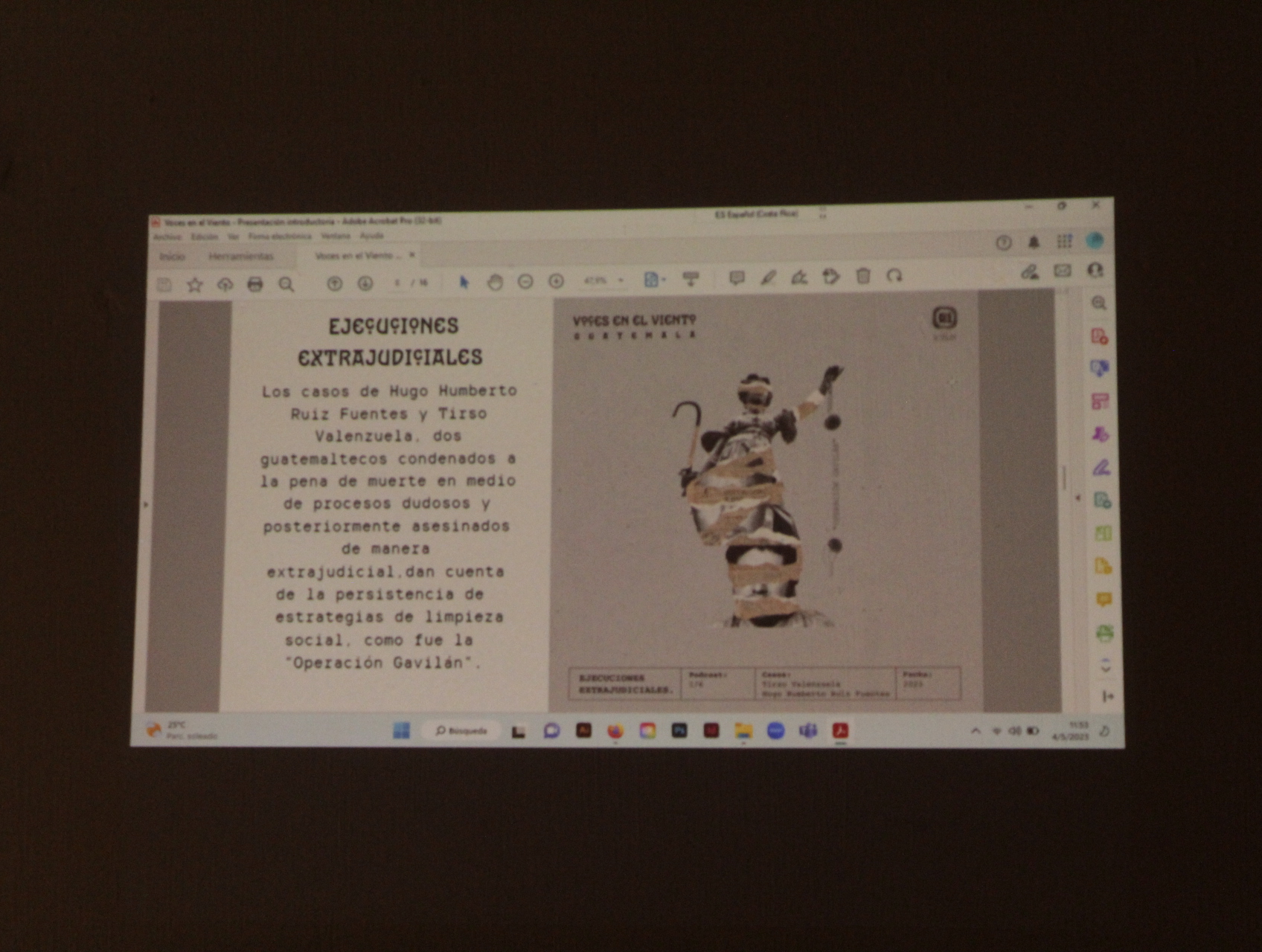Open the green printer tool in right pane

point(1104,633)
